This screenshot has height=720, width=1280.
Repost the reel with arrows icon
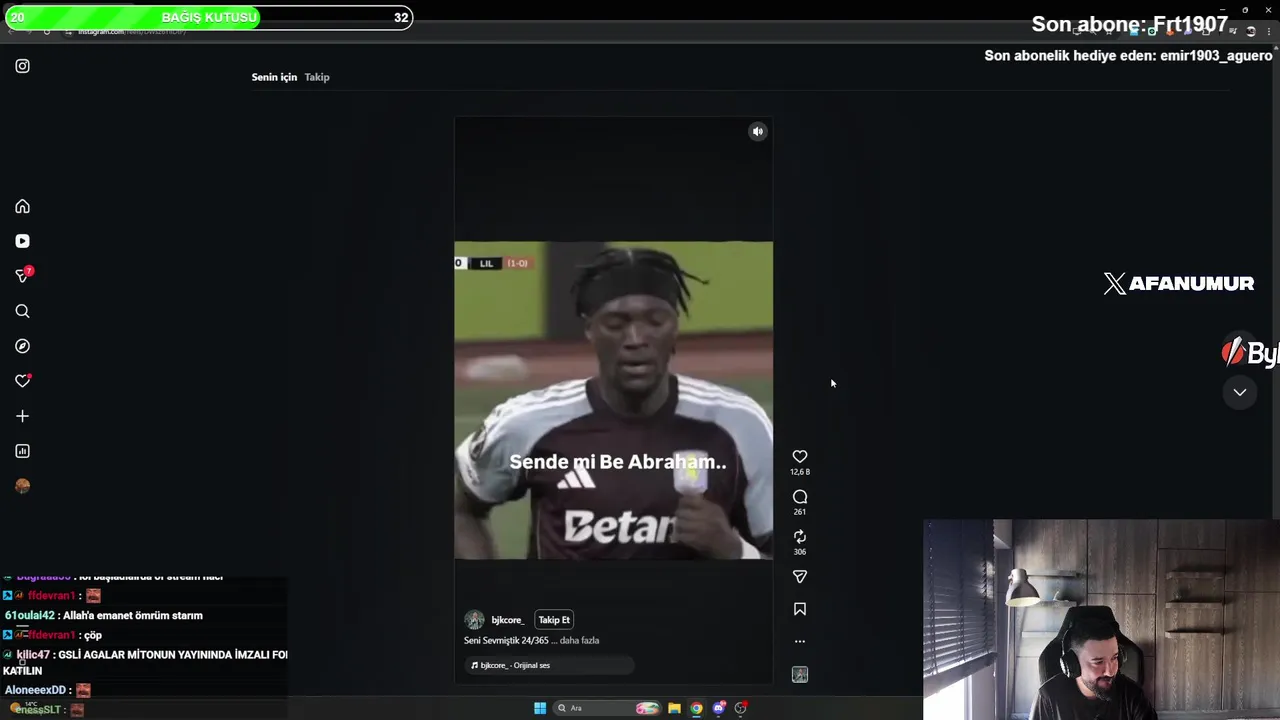pos(800,537)
